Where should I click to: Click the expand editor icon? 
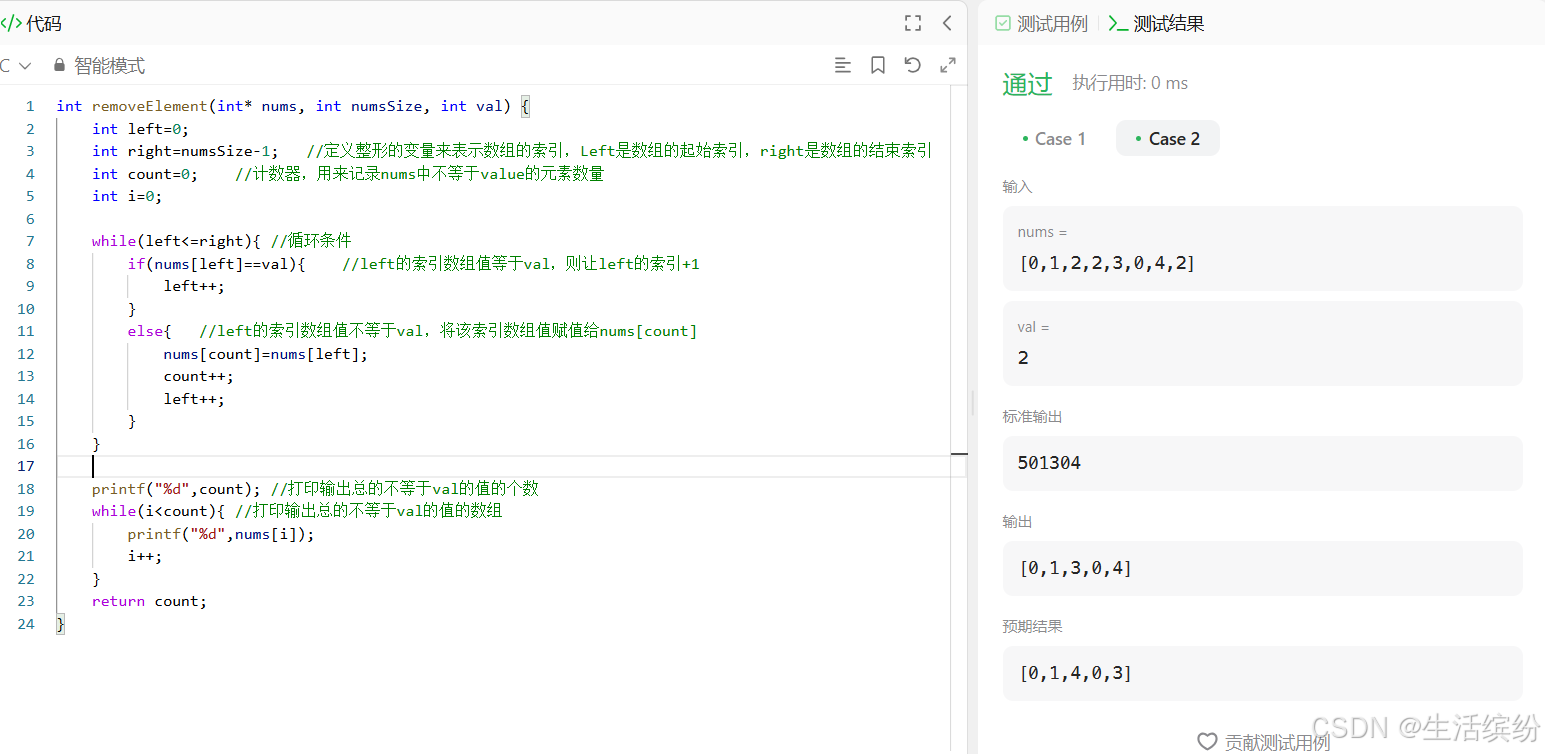tap(947, 64)
